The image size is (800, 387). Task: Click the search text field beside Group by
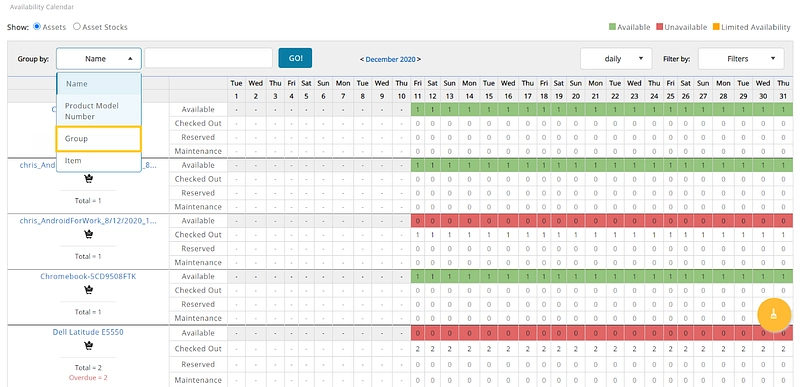coord(208,58)
